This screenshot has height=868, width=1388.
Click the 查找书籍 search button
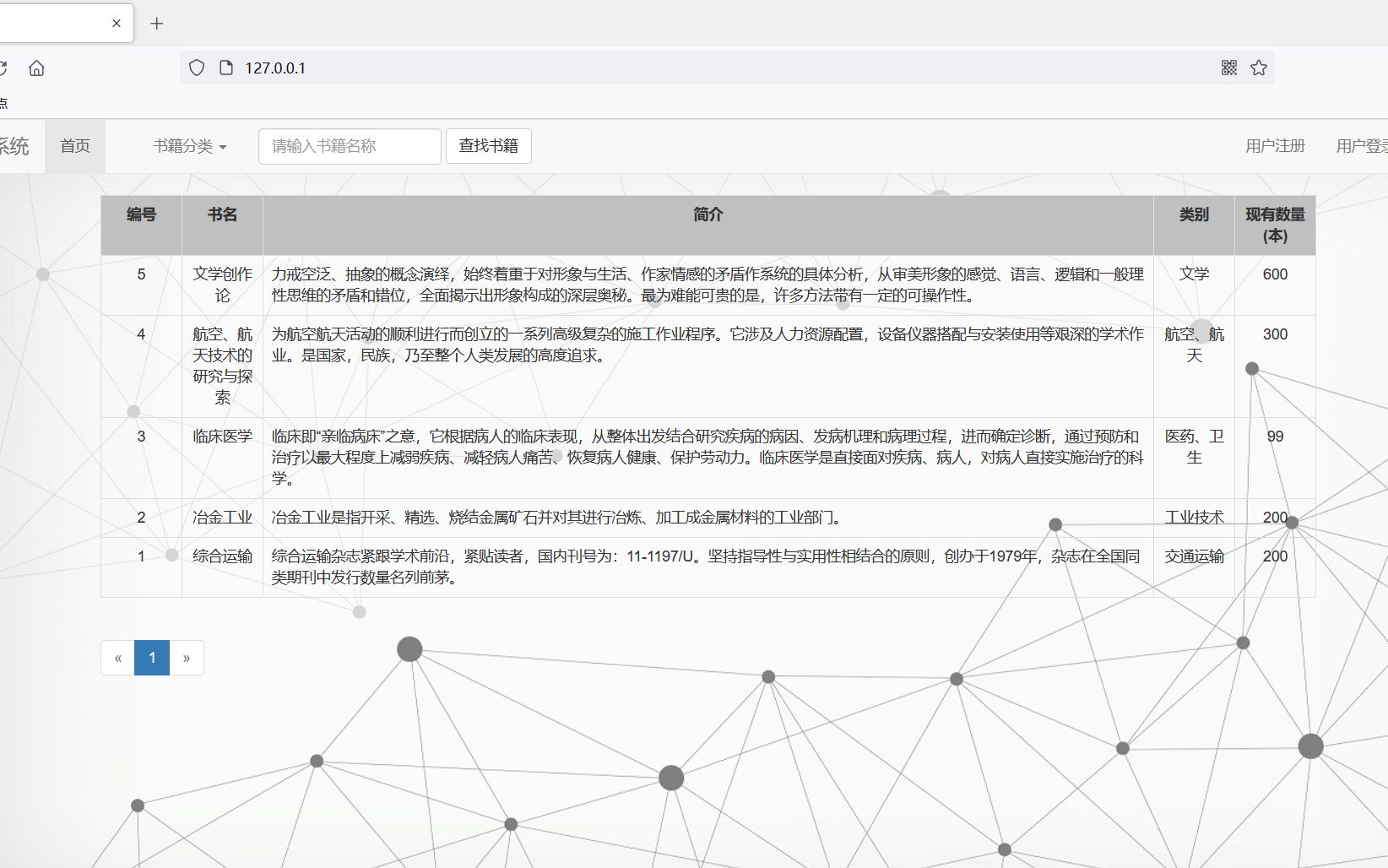coord(488,145)
